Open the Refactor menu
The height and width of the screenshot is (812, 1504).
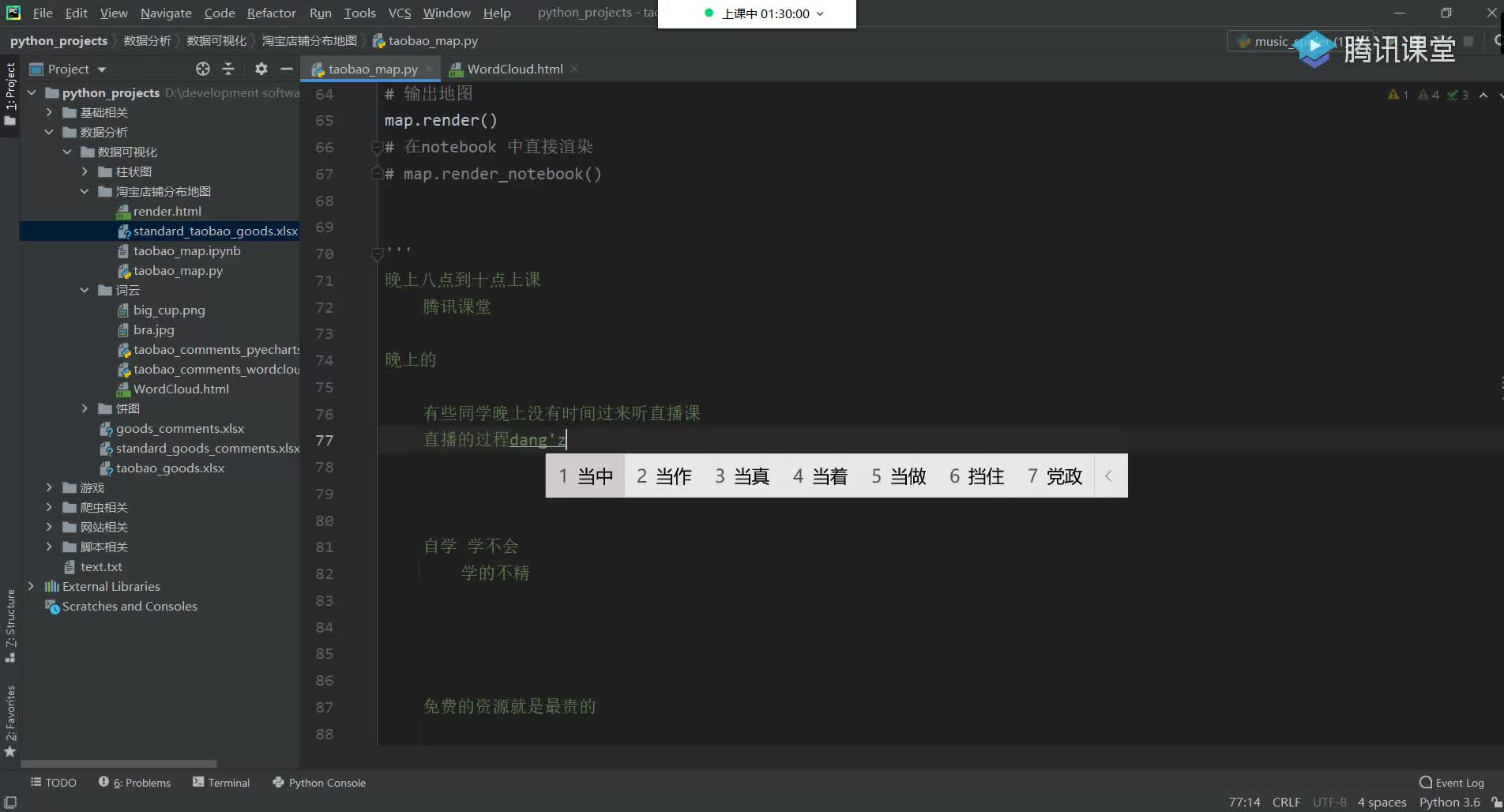pyautogui.click(x=271, y=13)
